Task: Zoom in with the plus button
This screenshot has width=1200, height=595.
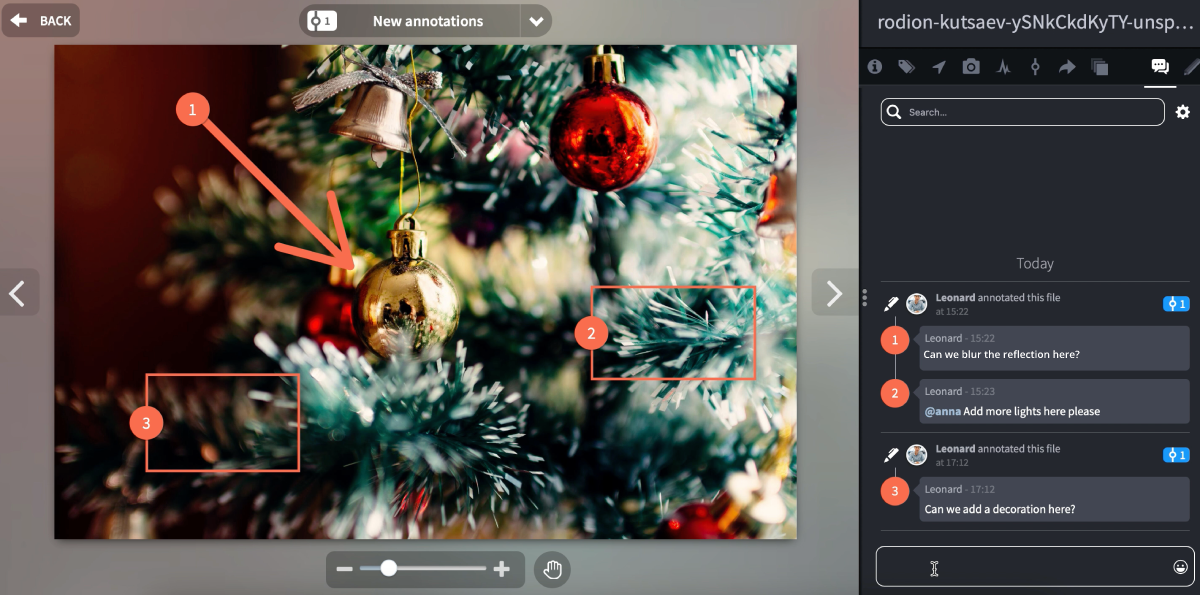Action: [502, 569]
